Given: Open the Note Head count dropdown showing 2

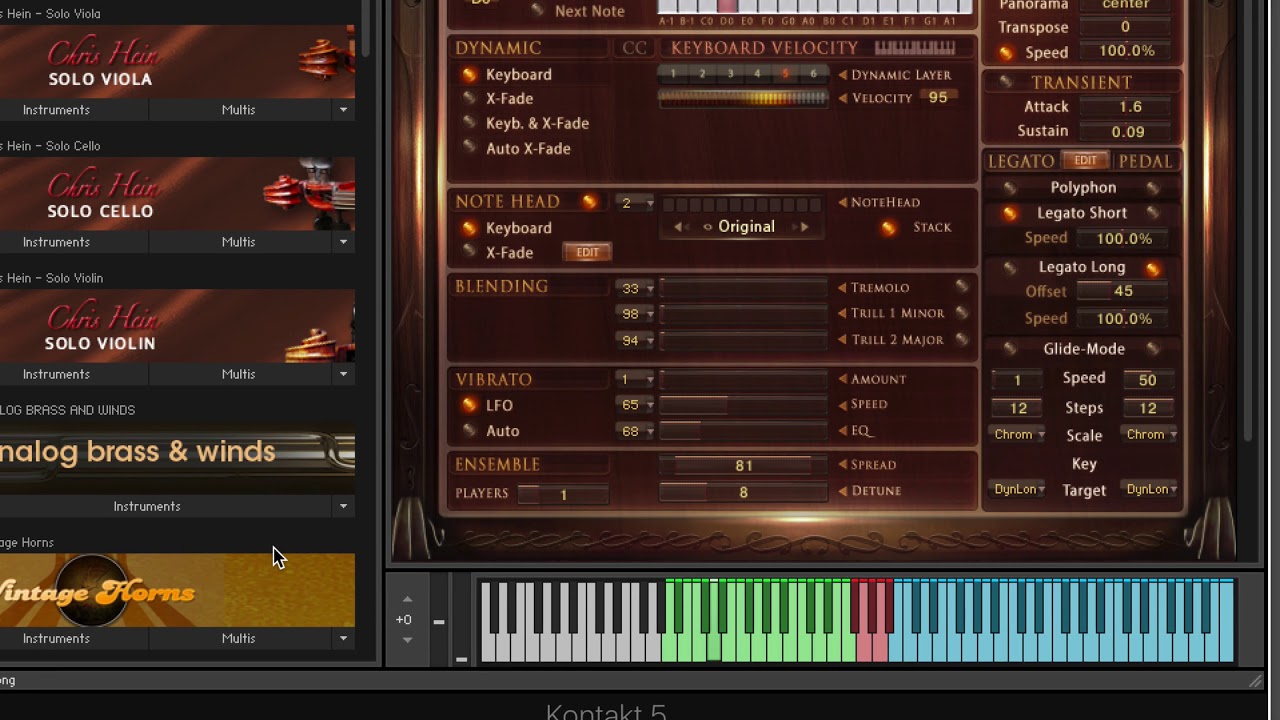Looking at the screenshot, I should tap(634, 203).
